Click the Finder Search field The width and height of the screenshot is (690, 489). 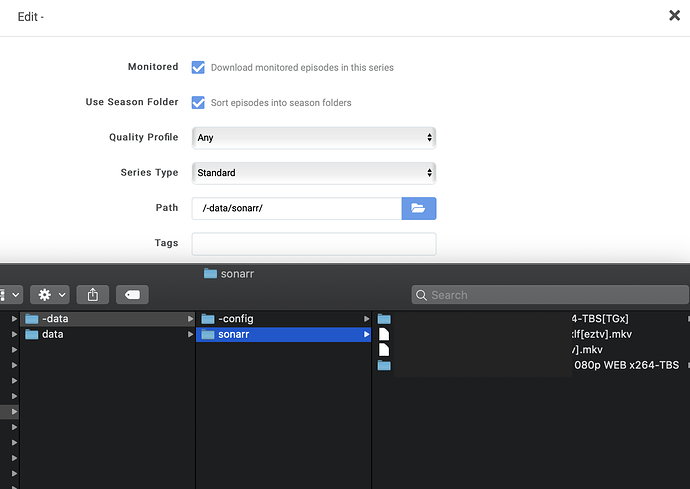pos(550,295)
